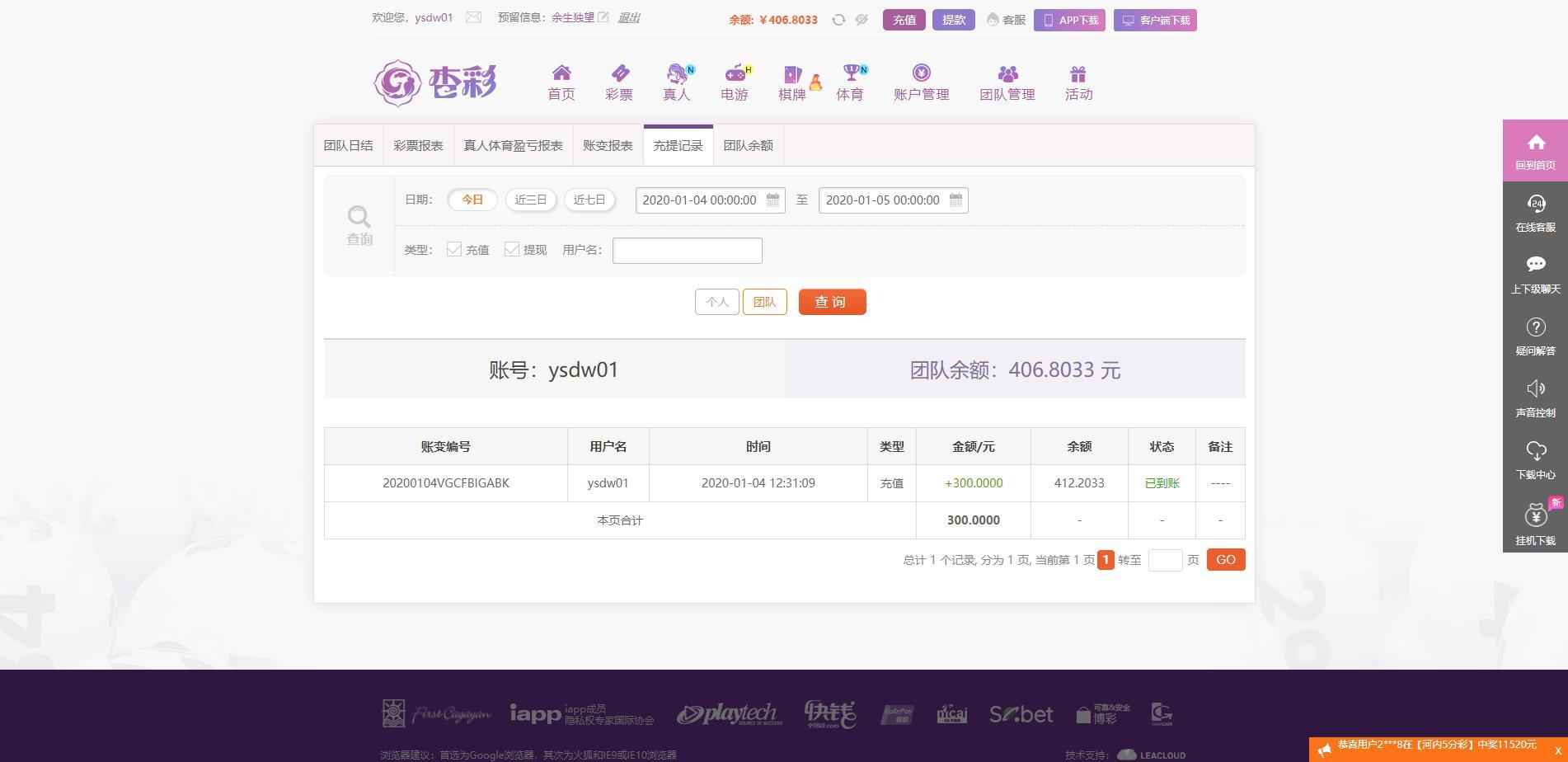Open calendar picker for start date
The width and height of the screenshot is (1568, 762).
tap(772, 200)
